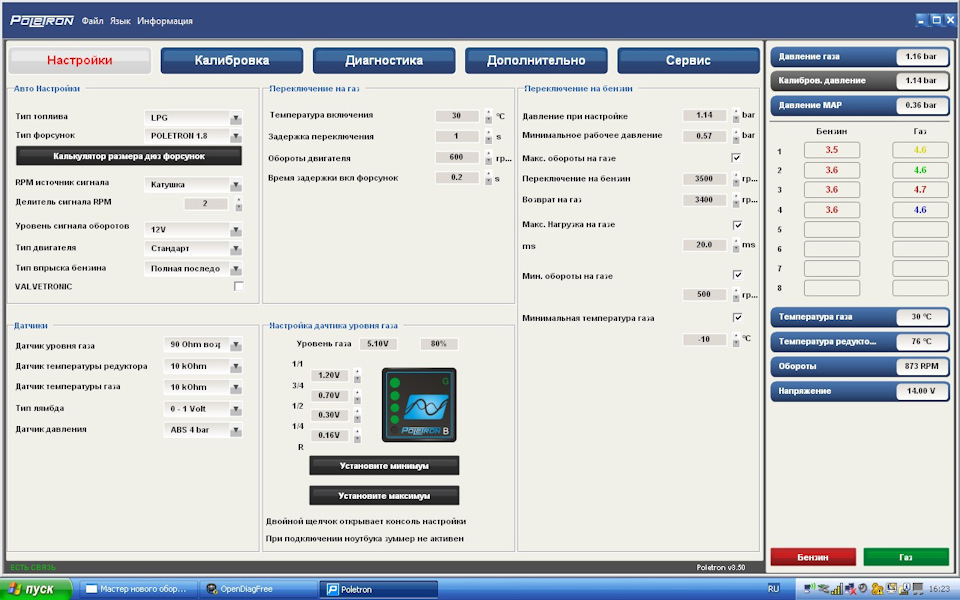Increase the 1/1 gas level voltage stepper
960x600 pixels.
point(358,372)
